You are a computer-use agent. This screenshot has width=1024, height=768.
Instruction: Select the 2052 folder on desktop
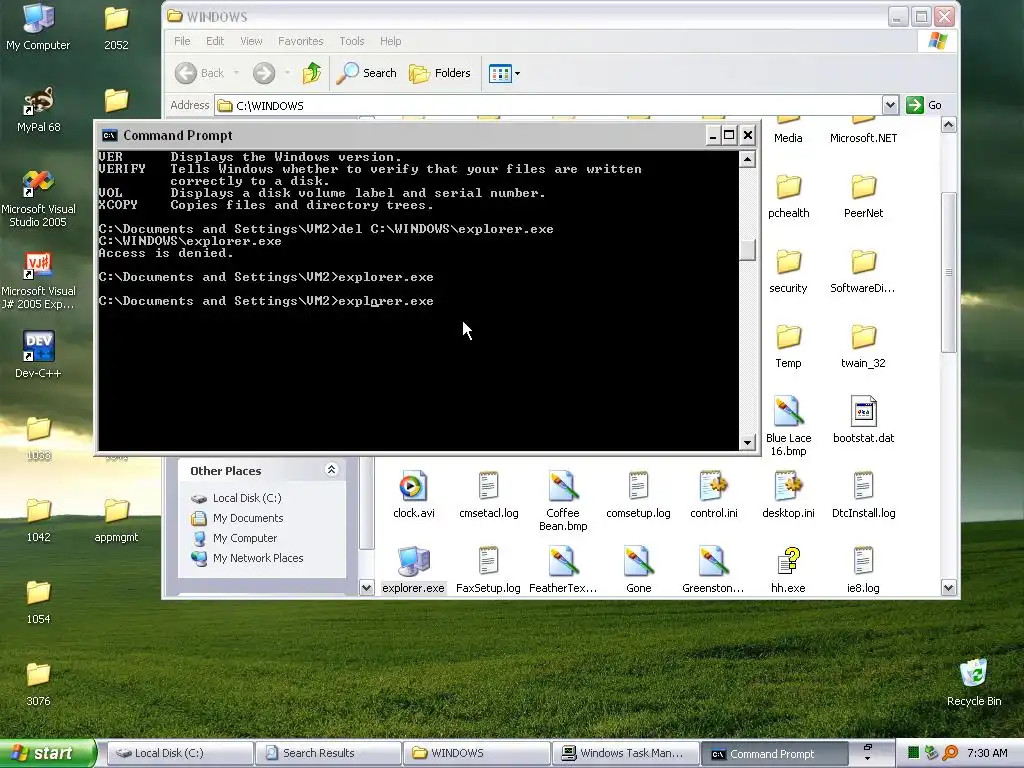click(116, 26)
